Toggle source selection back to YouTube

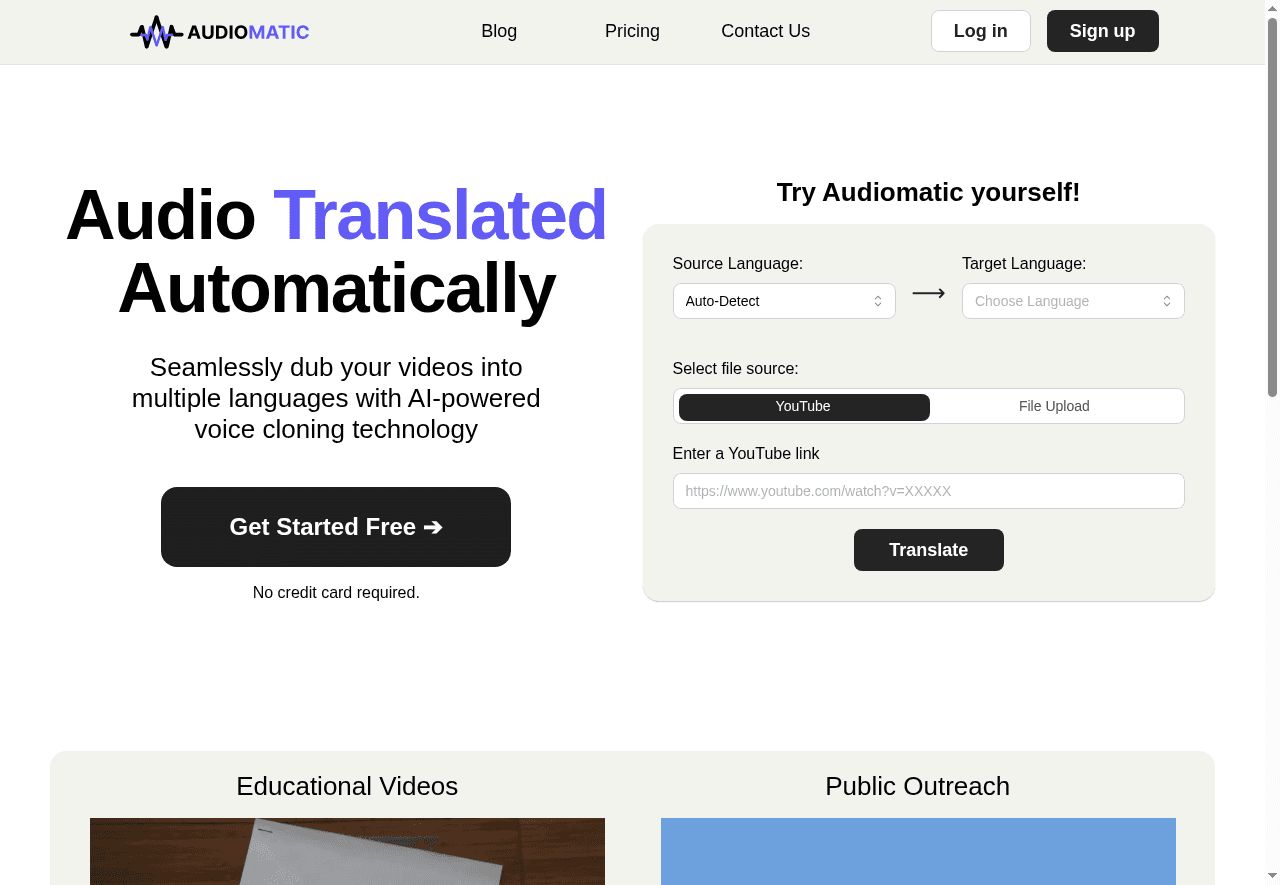[x=803, y=406]
